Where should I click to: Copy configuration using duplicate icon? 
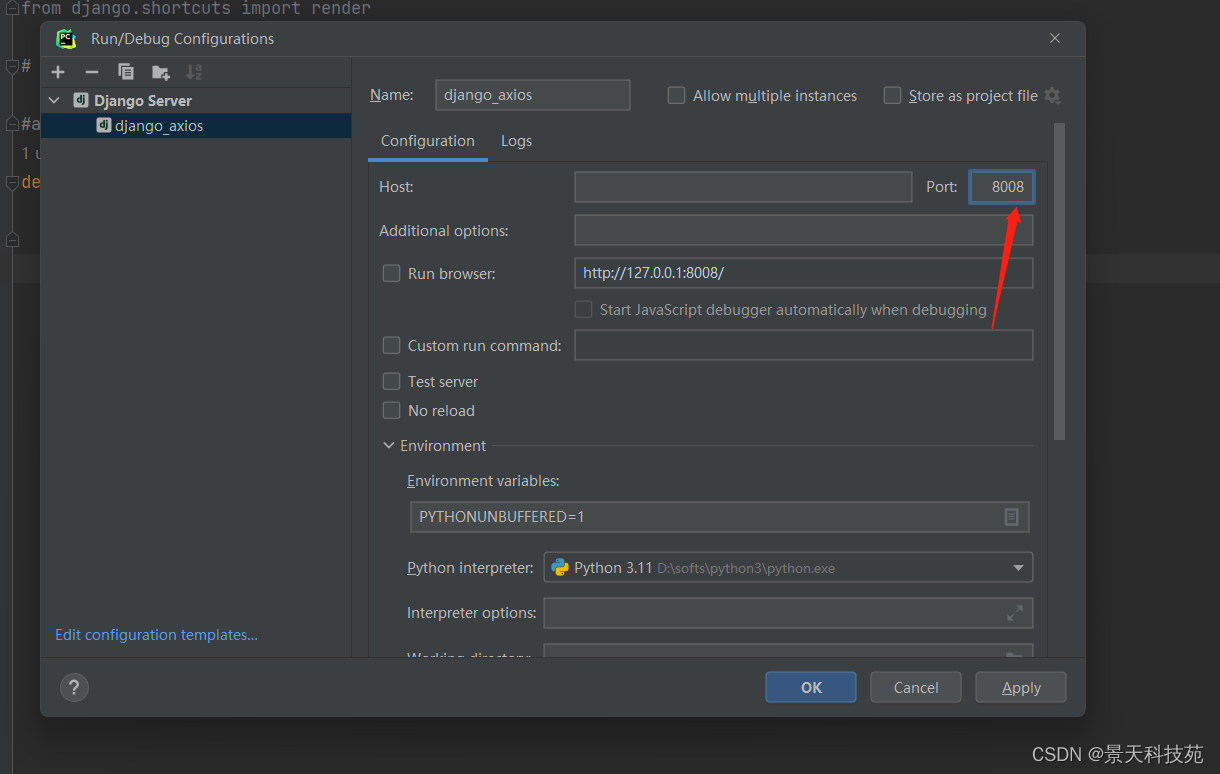coord(126,72)
